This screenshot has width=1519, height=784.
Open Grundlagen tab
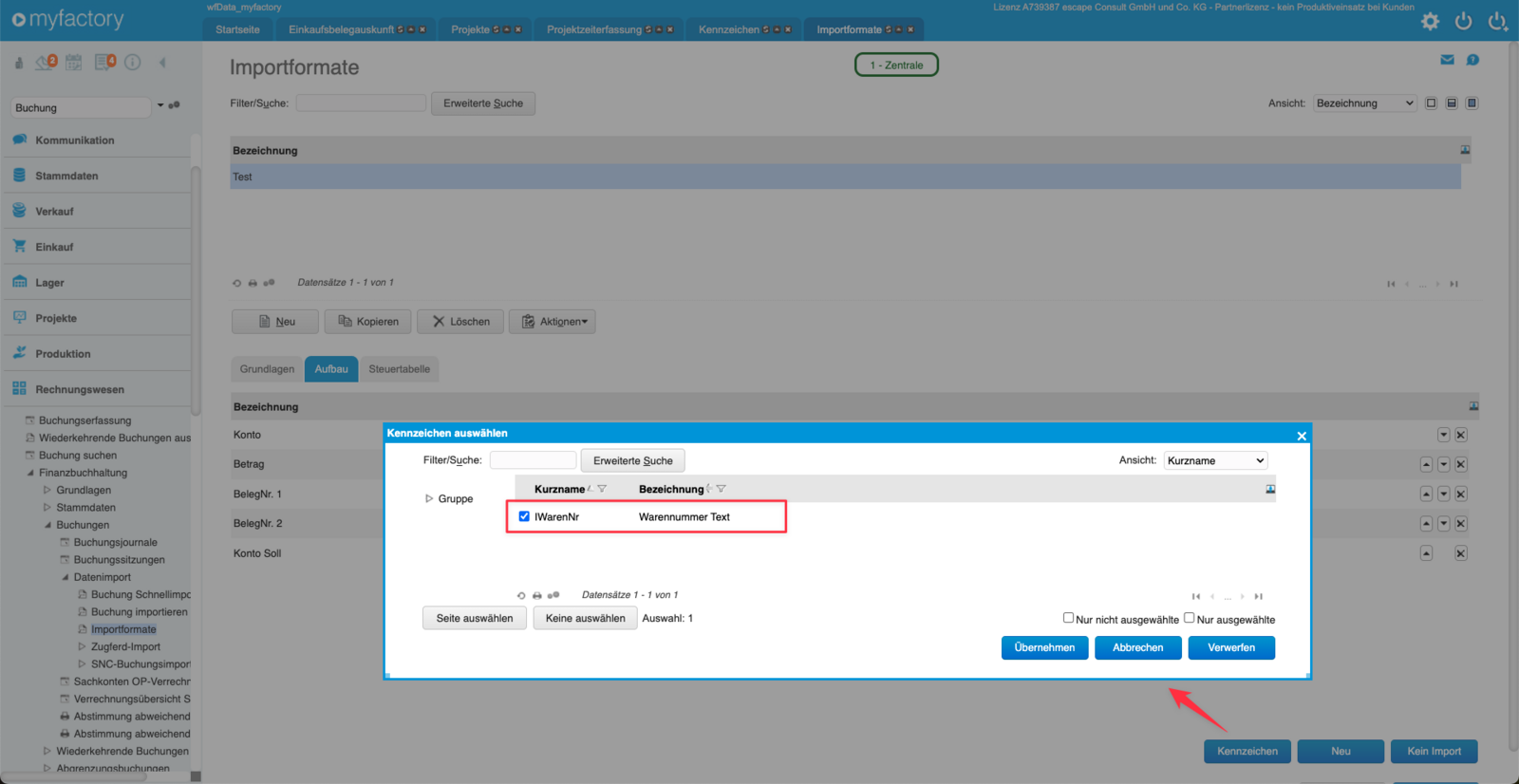coord(267,369)
